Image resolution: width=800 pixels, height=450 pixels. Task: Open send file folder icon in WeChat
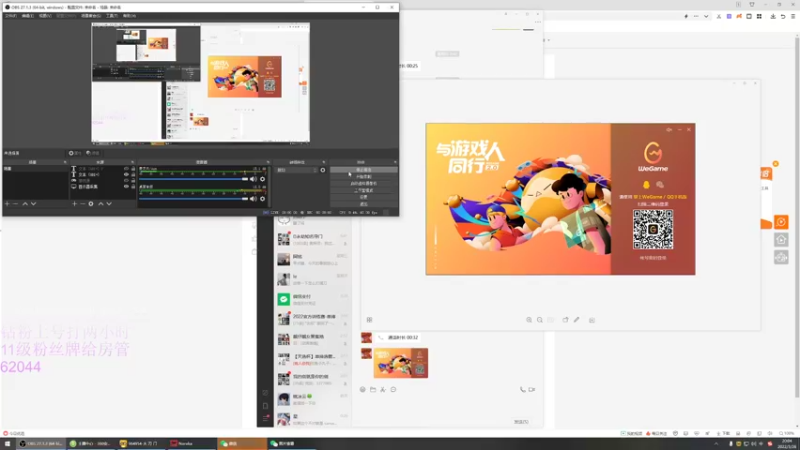(x=373, y=389)
